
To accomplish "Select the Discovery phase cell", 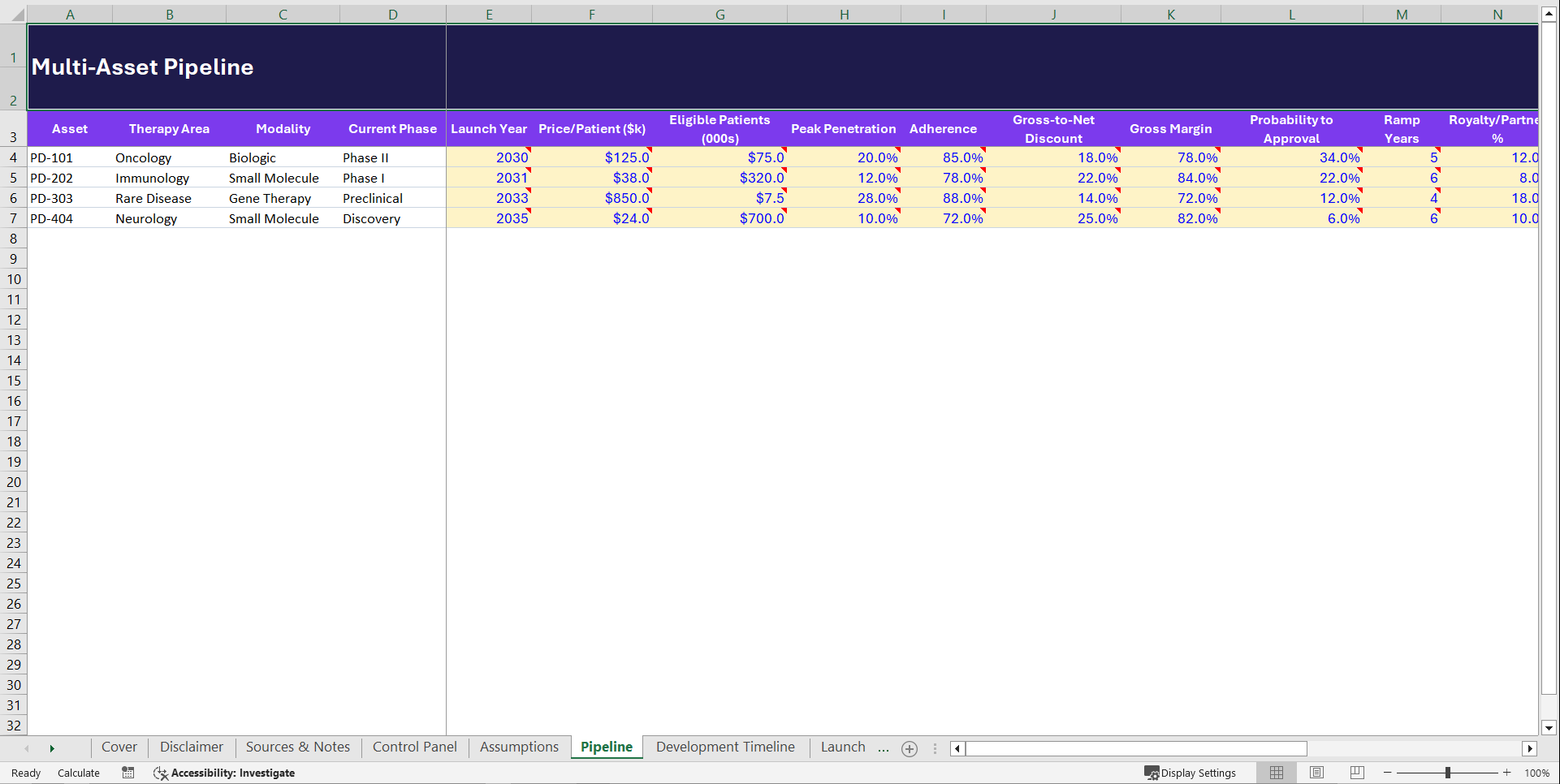I will (393, 218).
